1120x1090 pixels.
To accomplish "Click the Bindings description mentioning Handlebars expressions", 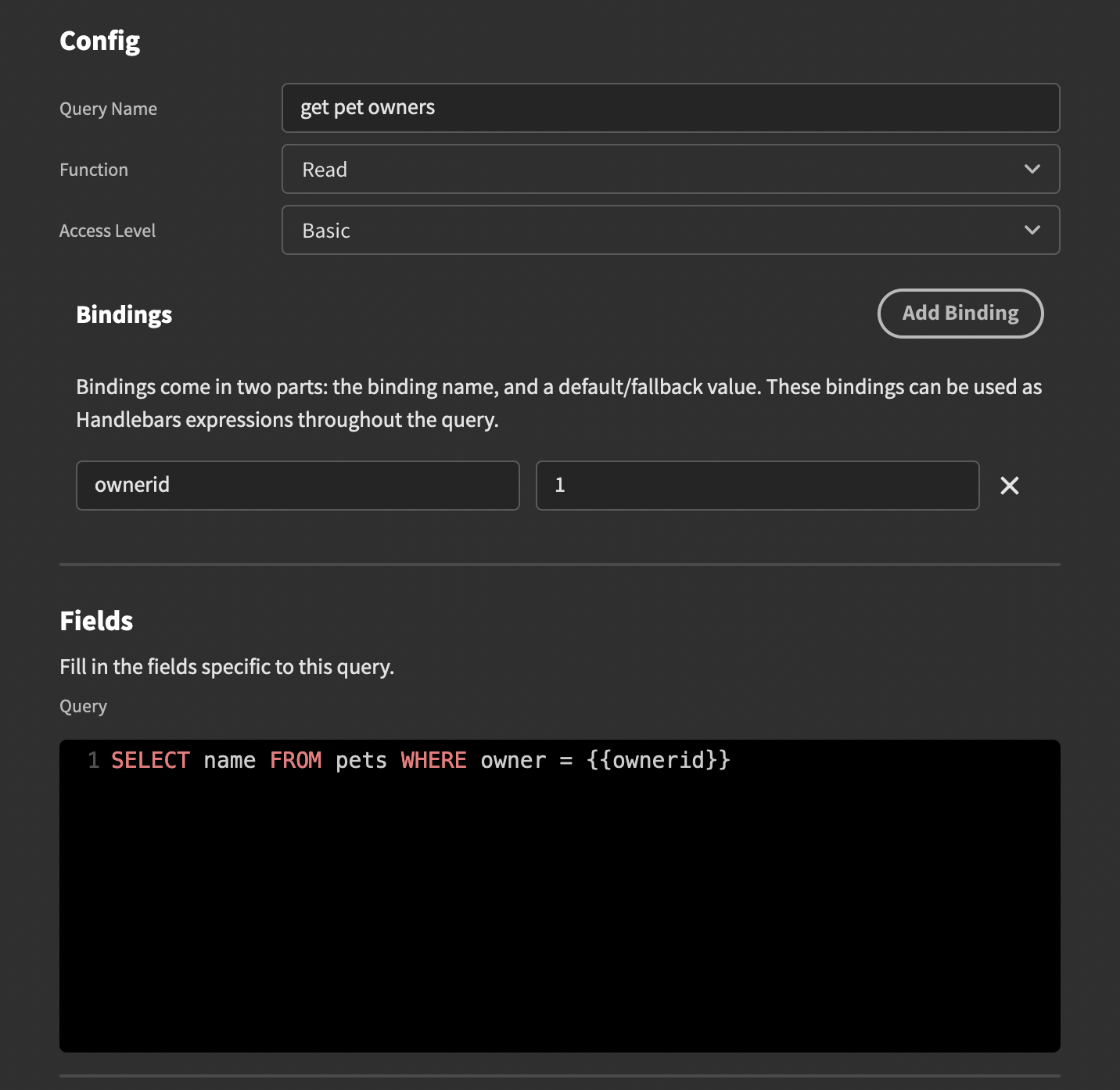I will point(558,403).
